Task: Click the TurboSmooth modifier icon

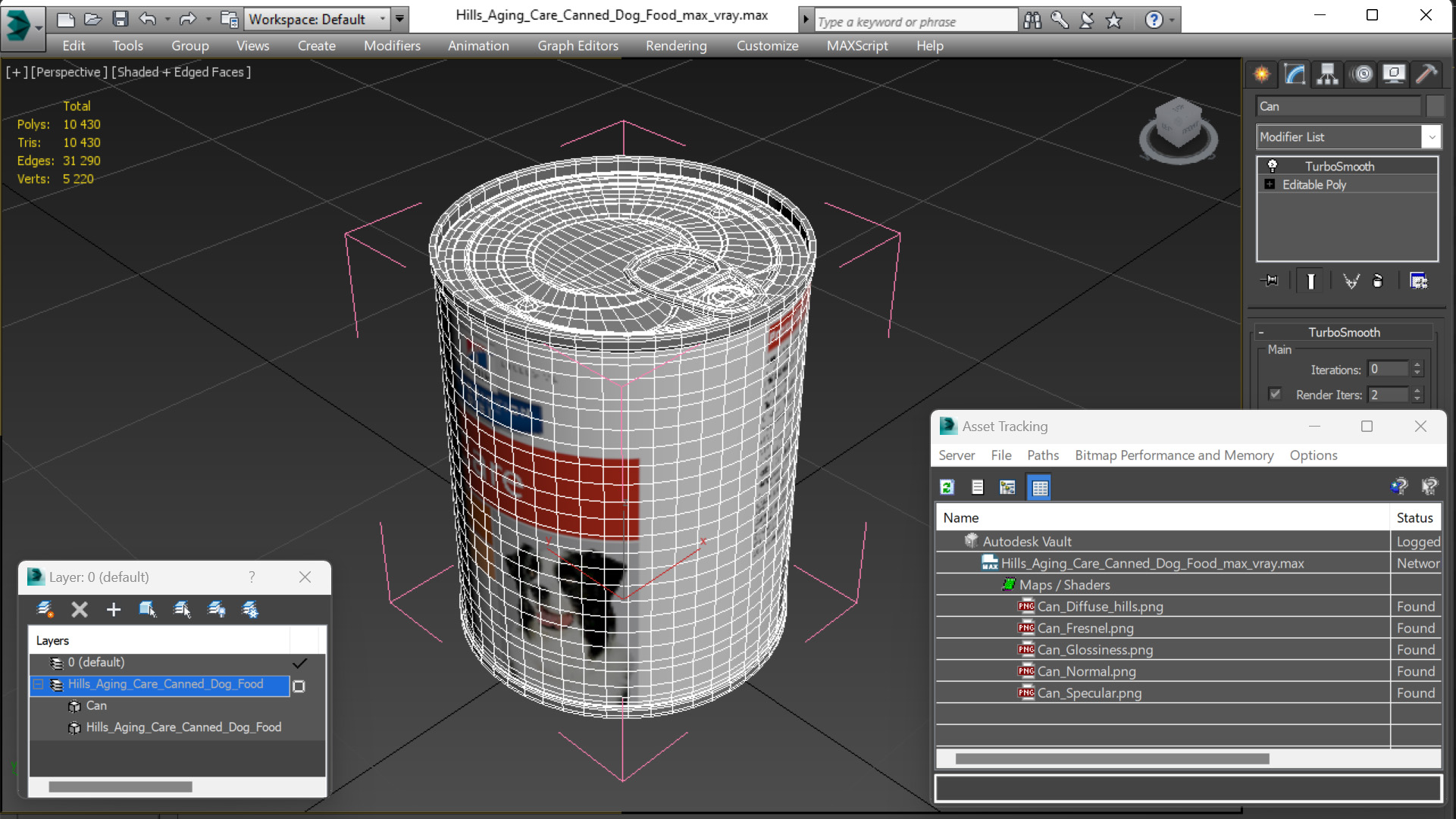Action: pos(1271,165)
